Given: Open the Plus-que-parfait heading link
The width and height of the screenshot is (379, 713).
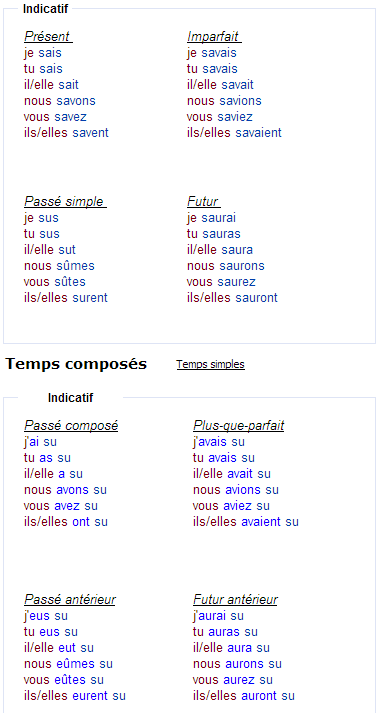Looking at the screenshot, I should click(238, 426).
